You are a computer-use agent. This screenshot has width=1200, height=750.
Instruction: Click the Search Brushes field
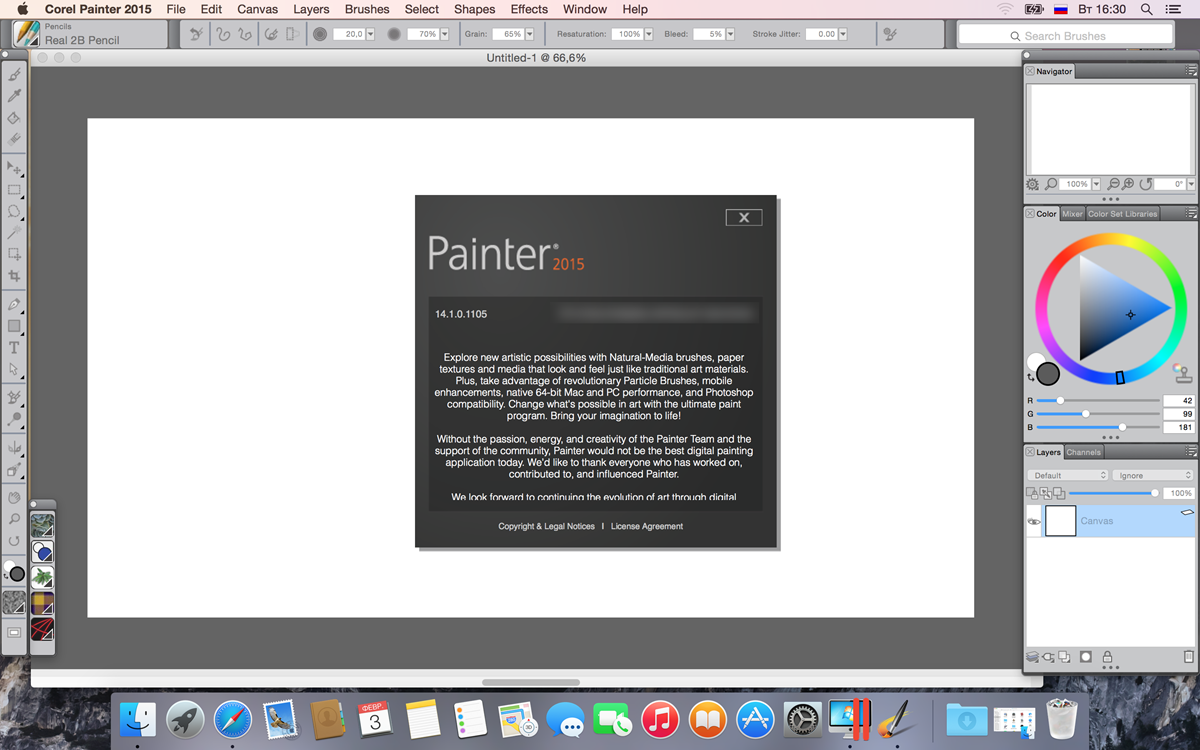point(1065,36)
